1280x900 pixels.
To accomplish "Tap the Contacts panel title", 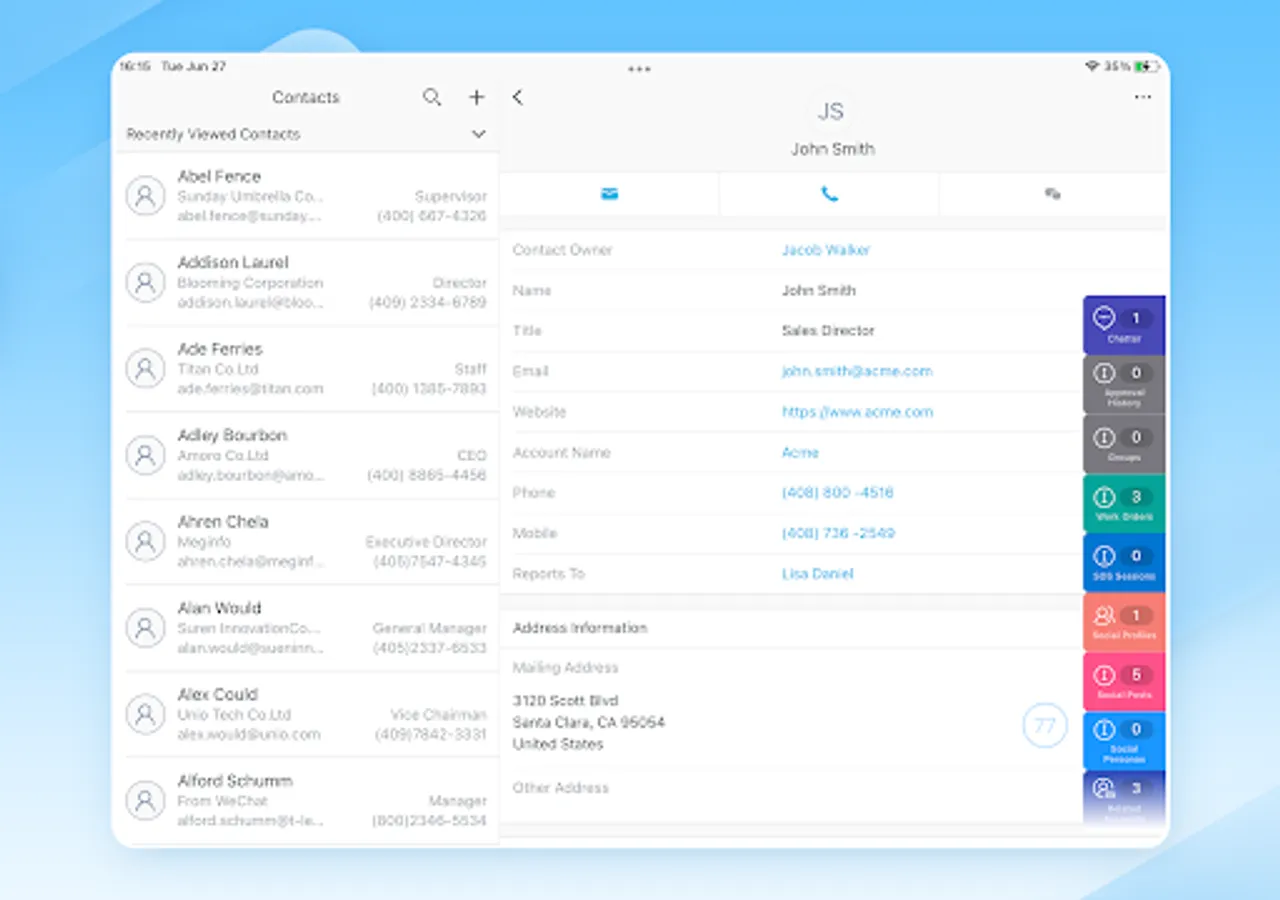I will click(x=306, y=97).
